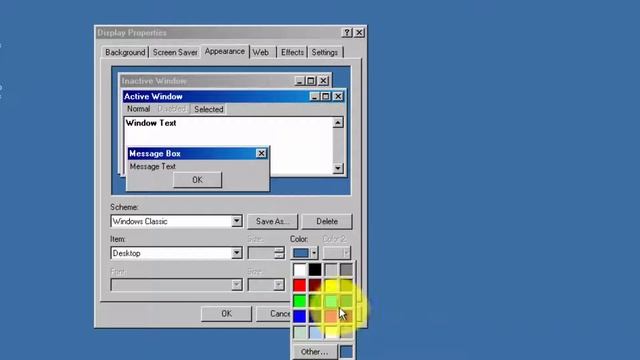Choose the bright red color swatch

tap(300, 285)
